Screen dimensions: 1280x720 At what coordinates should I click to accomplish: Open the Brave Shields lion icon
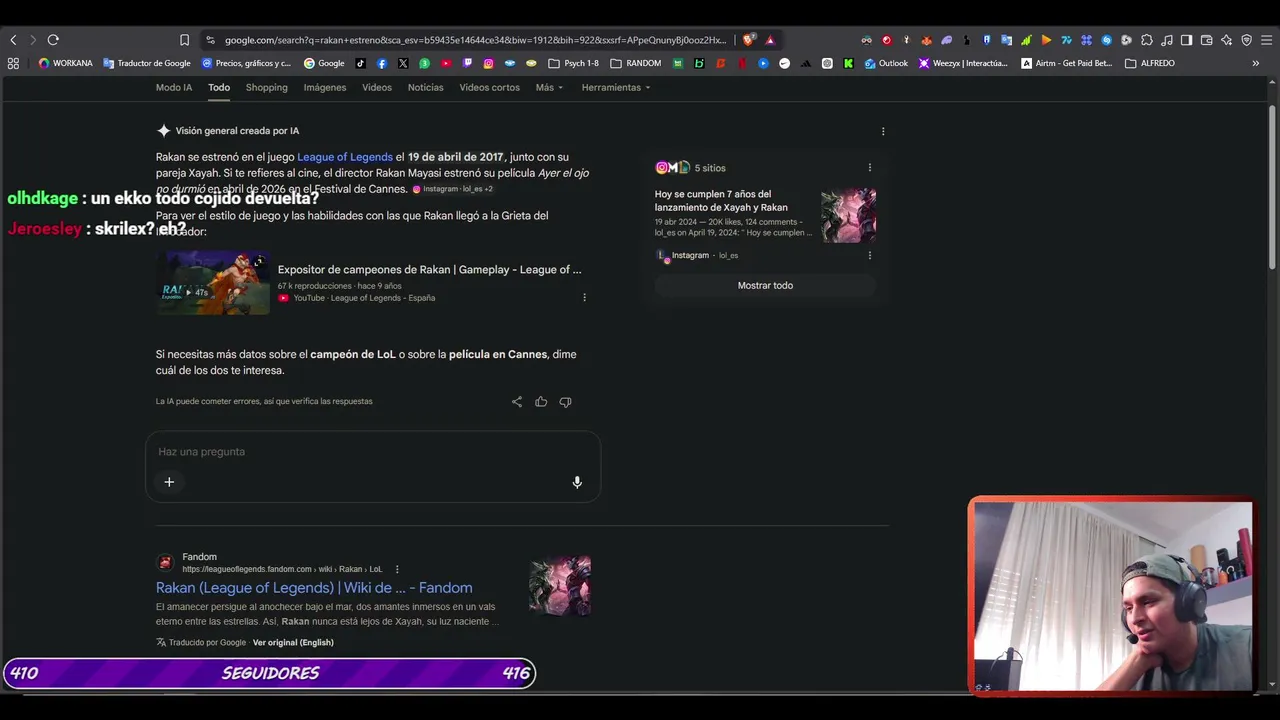pos(748,40)
